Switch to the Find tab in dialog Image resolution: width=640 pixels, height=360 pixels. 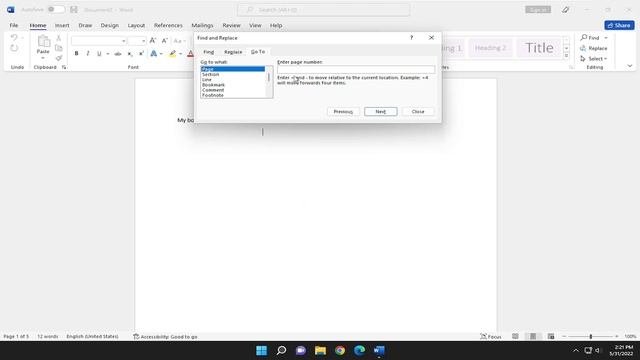[209, 52]
